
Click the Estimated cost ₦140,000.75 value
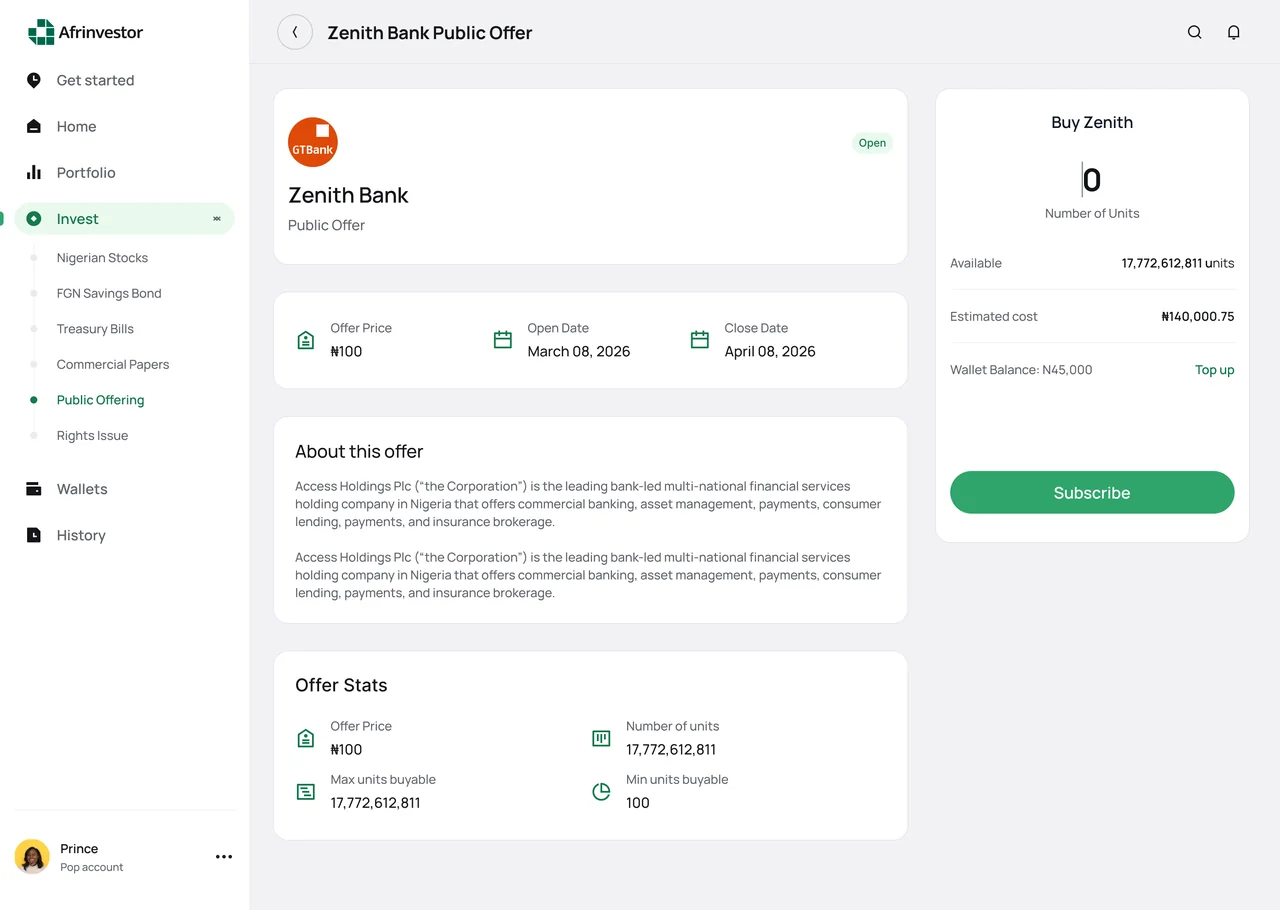(1197, 316)
